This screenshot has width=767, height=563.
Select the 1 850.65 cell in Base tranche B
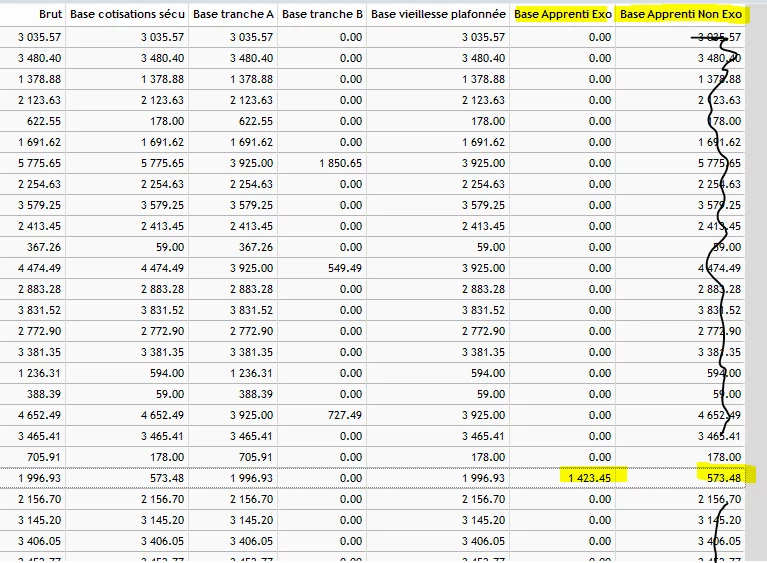(x=340, y=163)
